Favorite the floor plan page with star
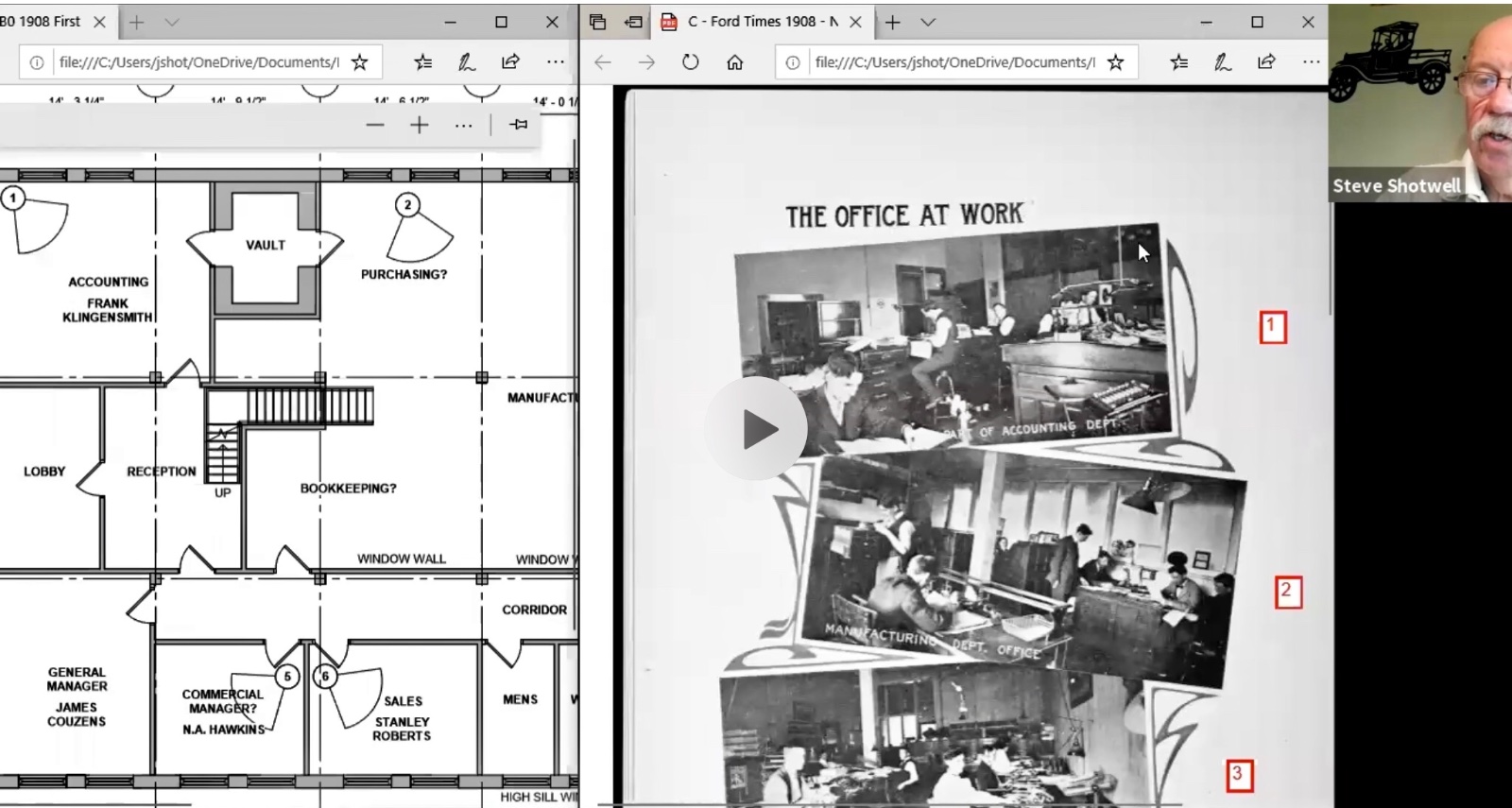Viewport: 1512px width, 808px height. click(359, 62)
